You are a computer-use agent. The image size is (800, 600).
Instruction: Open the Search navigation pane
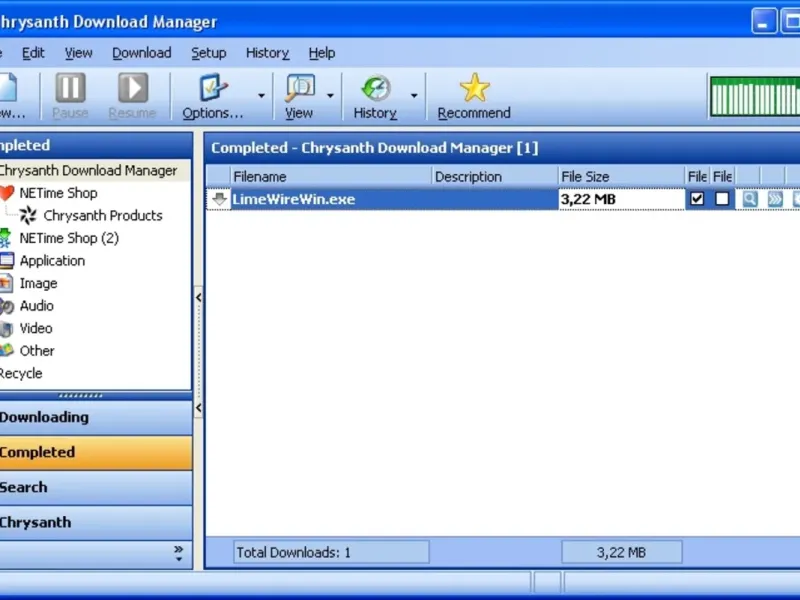coord(96,488)
